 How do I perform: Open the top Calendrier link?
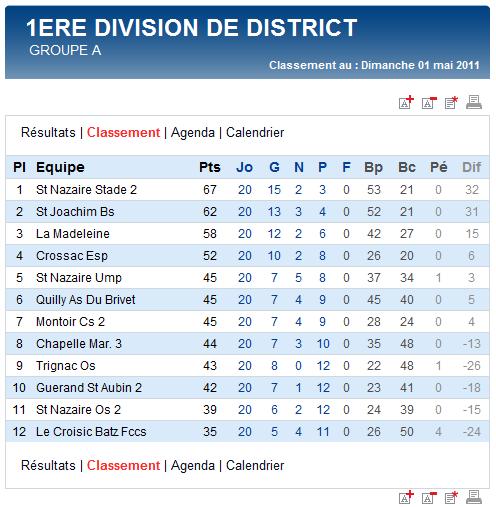tap(255, 133)
